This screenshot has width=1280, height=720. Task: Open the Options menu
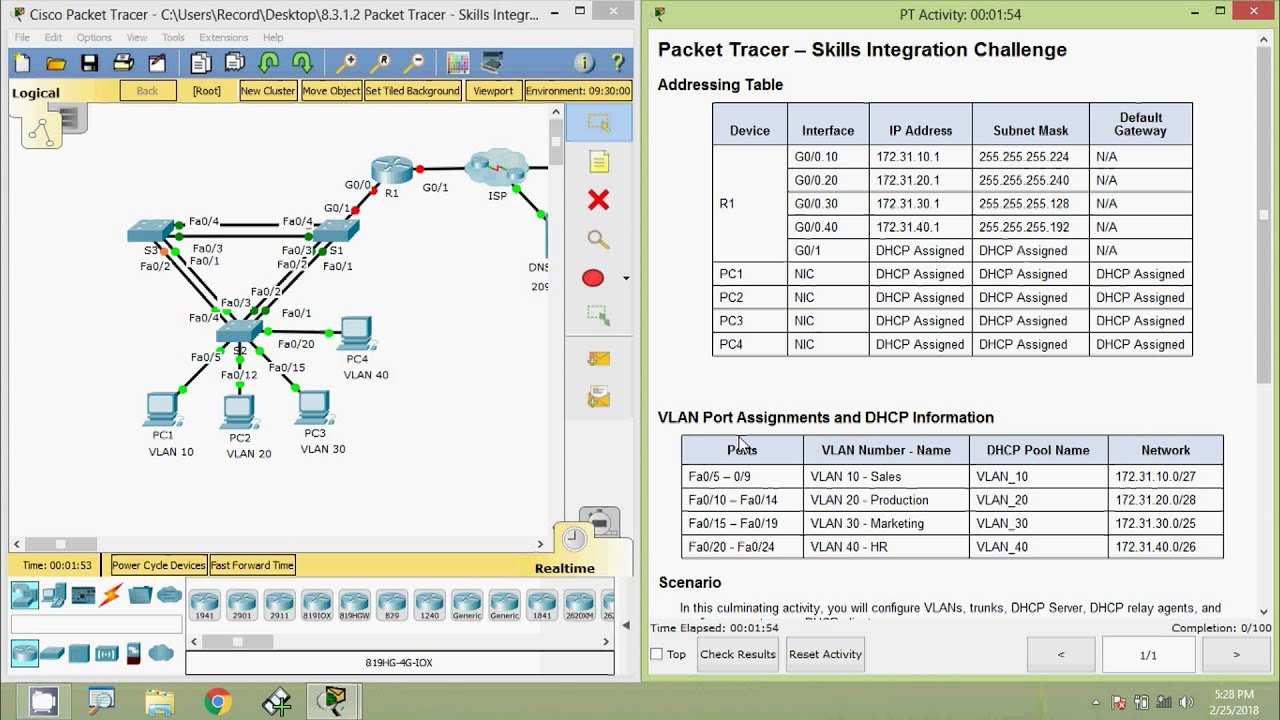click(94, 37)
